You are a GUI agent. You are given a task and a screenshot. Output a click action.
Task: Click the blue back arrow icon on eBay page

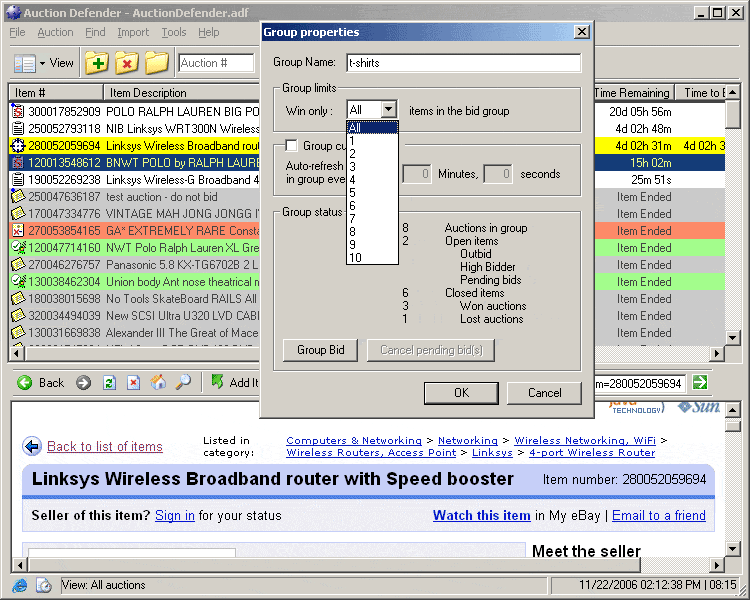click(x=32, y=446)
